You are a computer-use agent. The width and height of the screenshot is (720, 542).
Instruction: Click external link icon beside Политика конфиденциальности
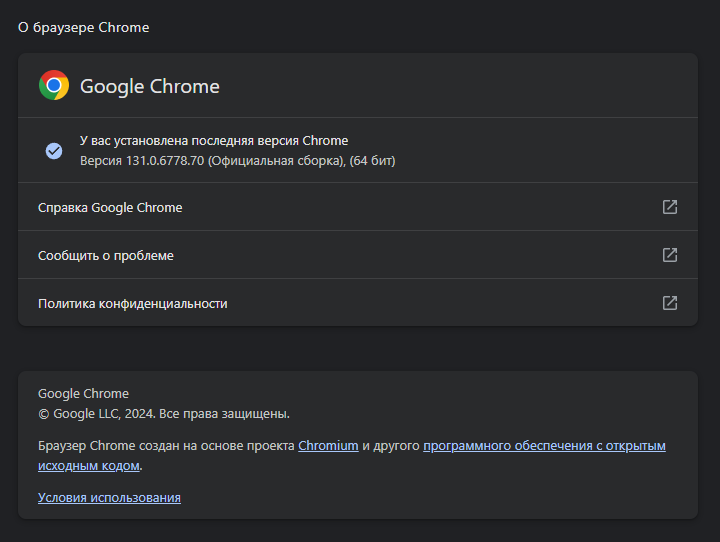[670, 303]
